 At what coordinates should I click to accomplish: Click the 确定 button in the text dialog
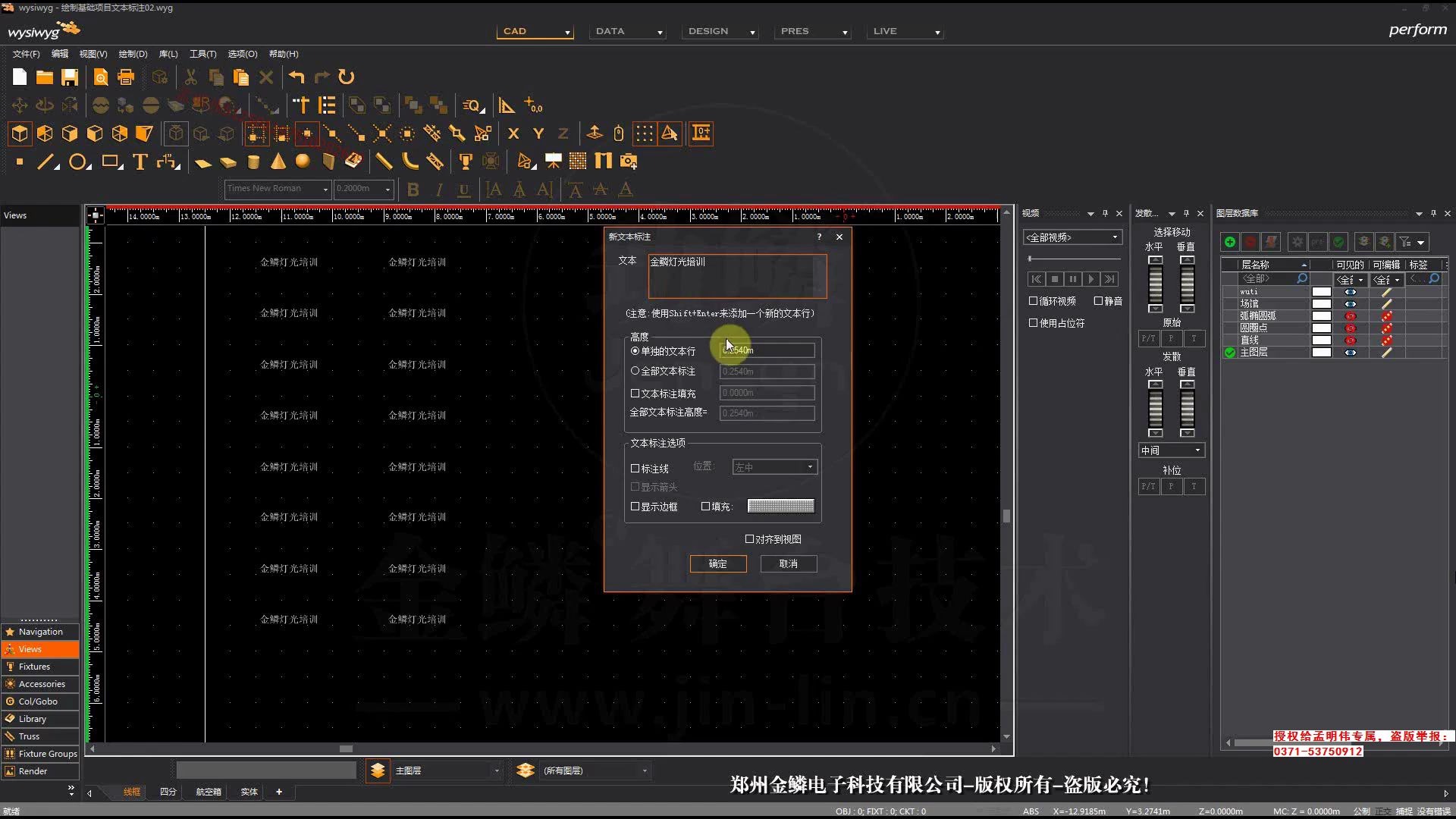pos(717,563)
